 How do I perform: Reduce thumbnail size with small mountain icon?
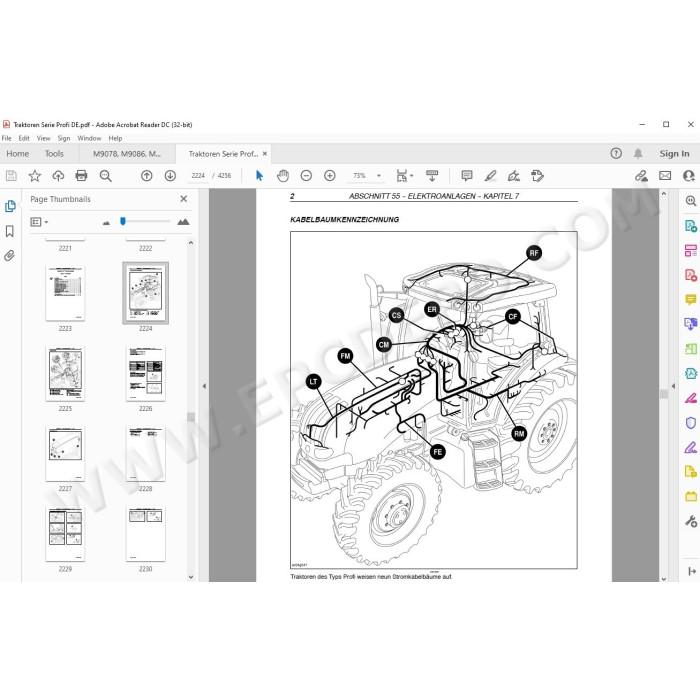point(106,222)
